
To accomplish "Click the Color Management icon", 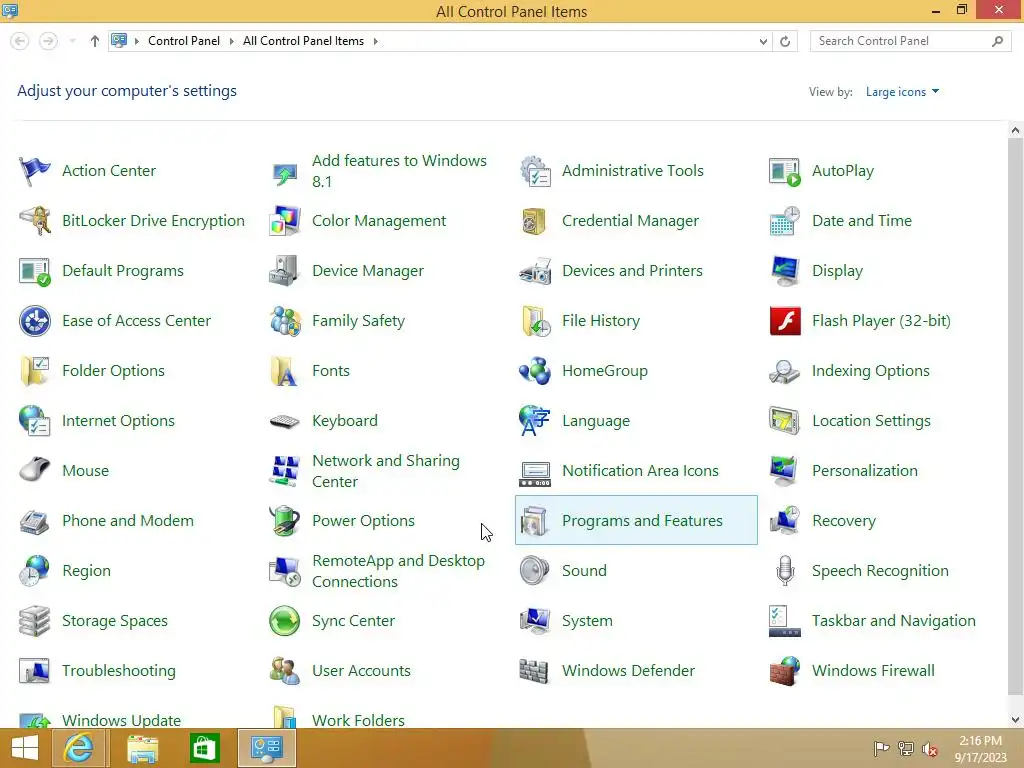I will coord(285,221).
